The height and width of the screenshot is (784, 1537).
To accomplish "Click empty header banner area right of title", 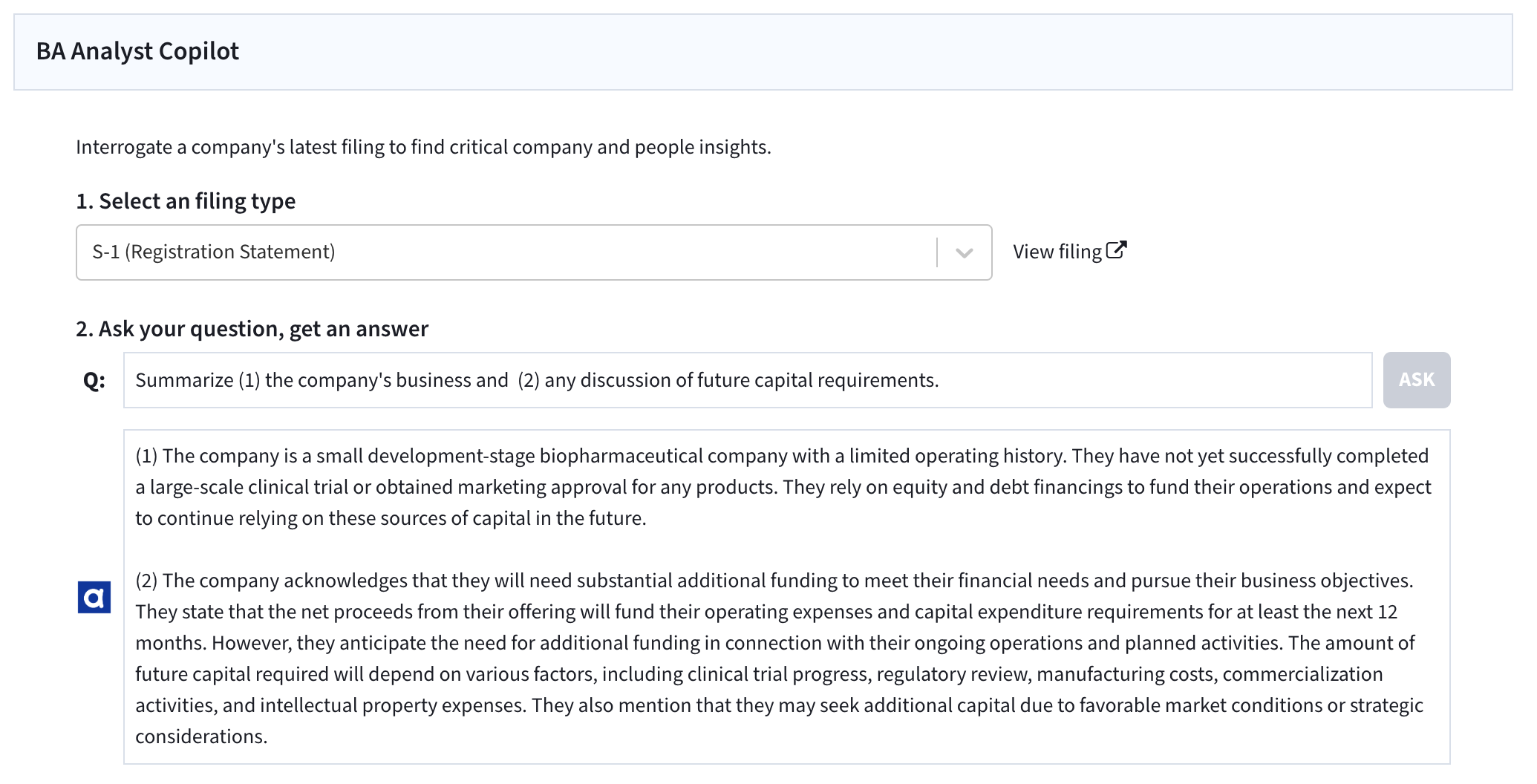I will click(x=891, y=52).
